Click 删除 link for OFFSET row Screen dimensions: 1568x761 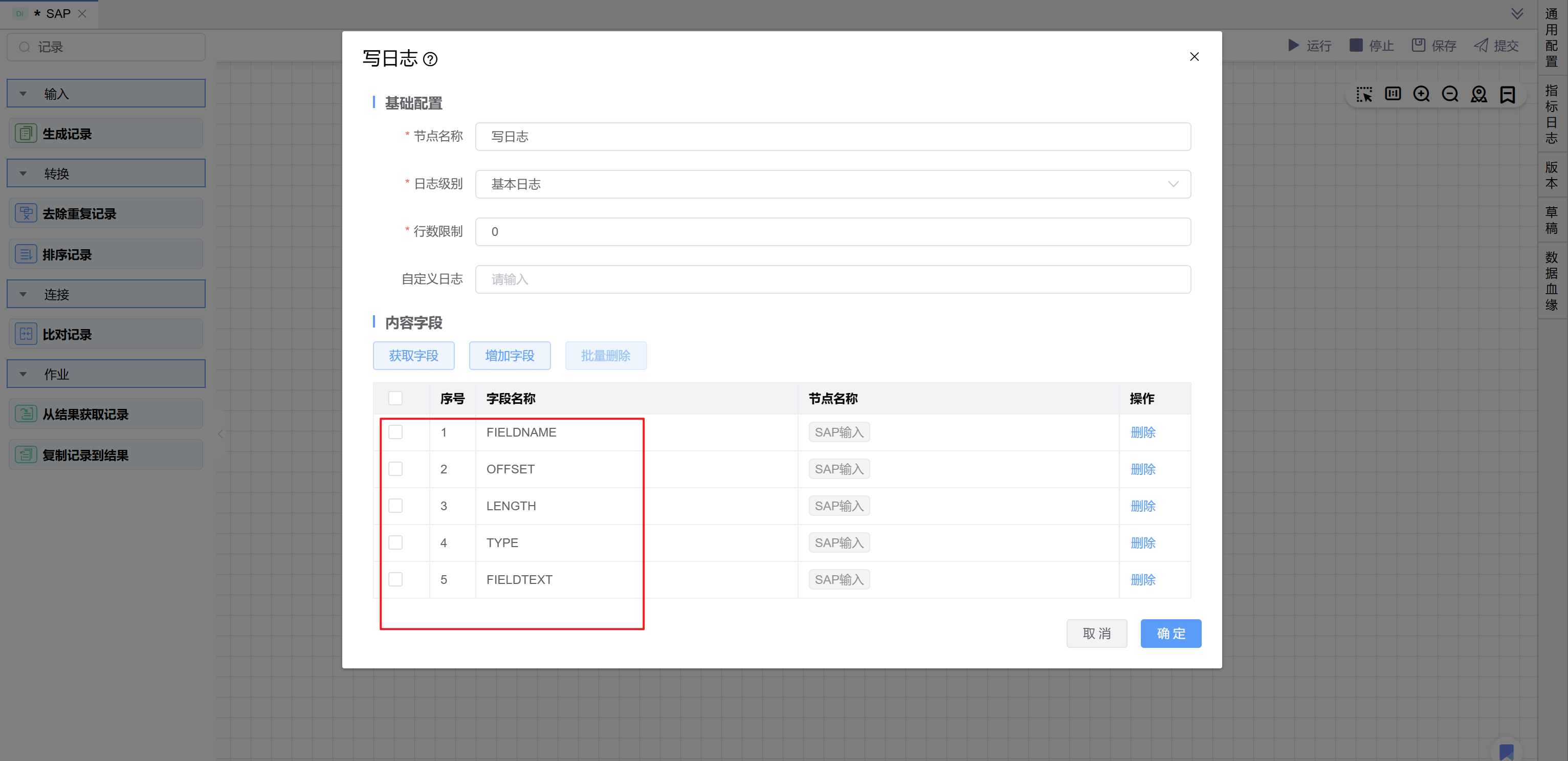click(1142, 469)
